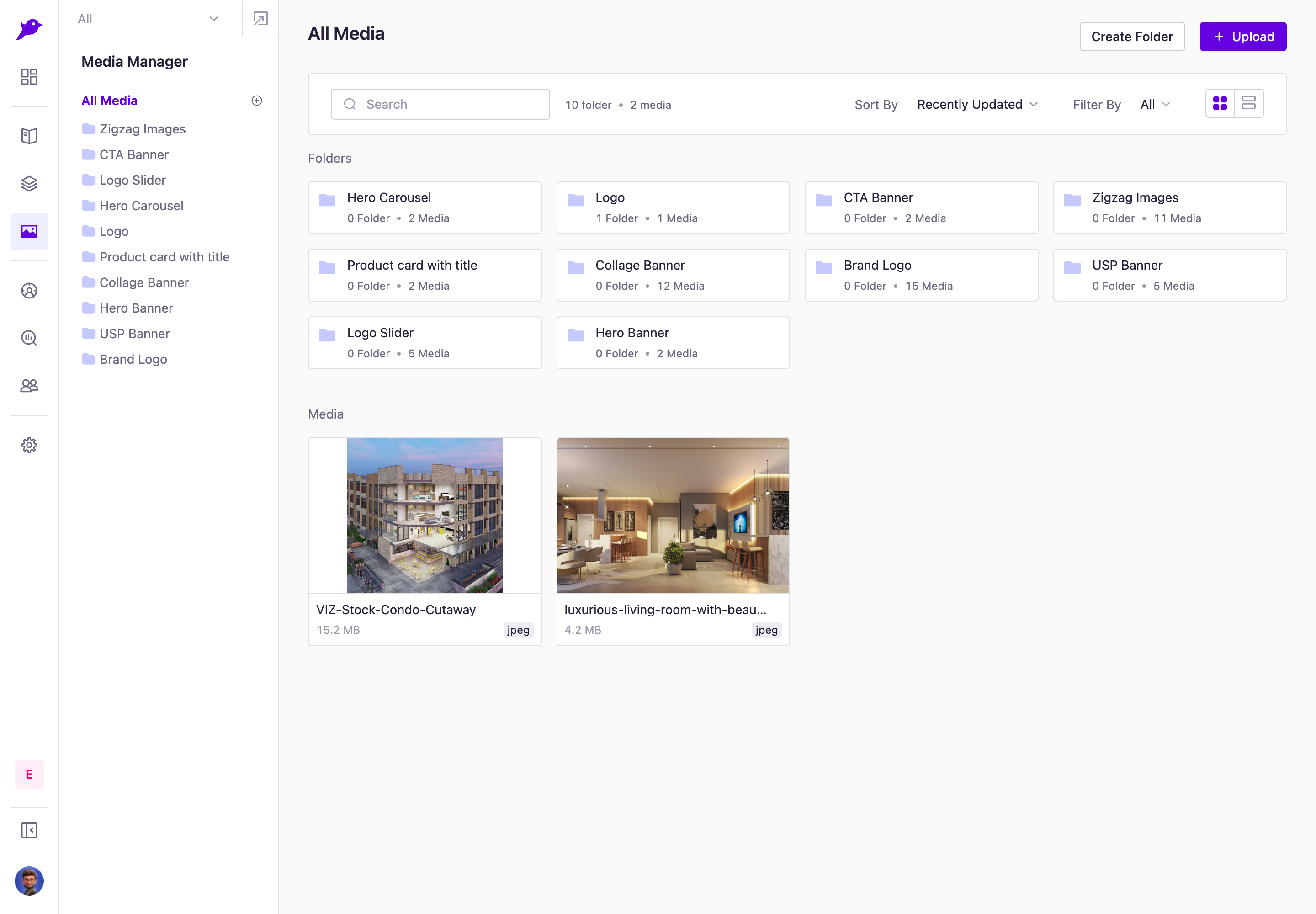Open the stacked layers icon in sidebar
Screen dimensions: 1316x914
click(x=29, y=183)
